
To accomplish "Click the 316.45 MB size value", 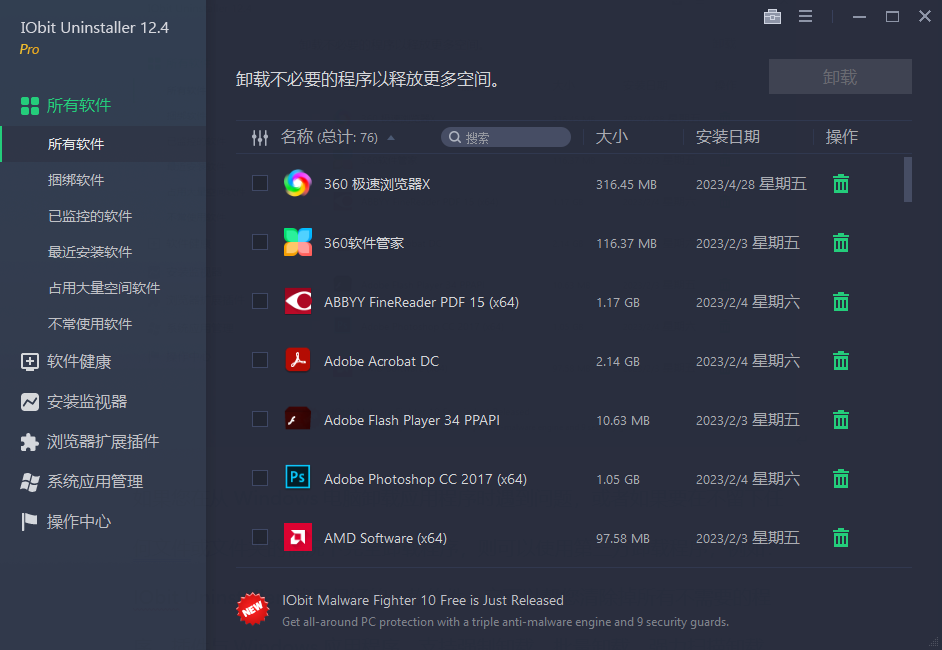I will [626, 184].
